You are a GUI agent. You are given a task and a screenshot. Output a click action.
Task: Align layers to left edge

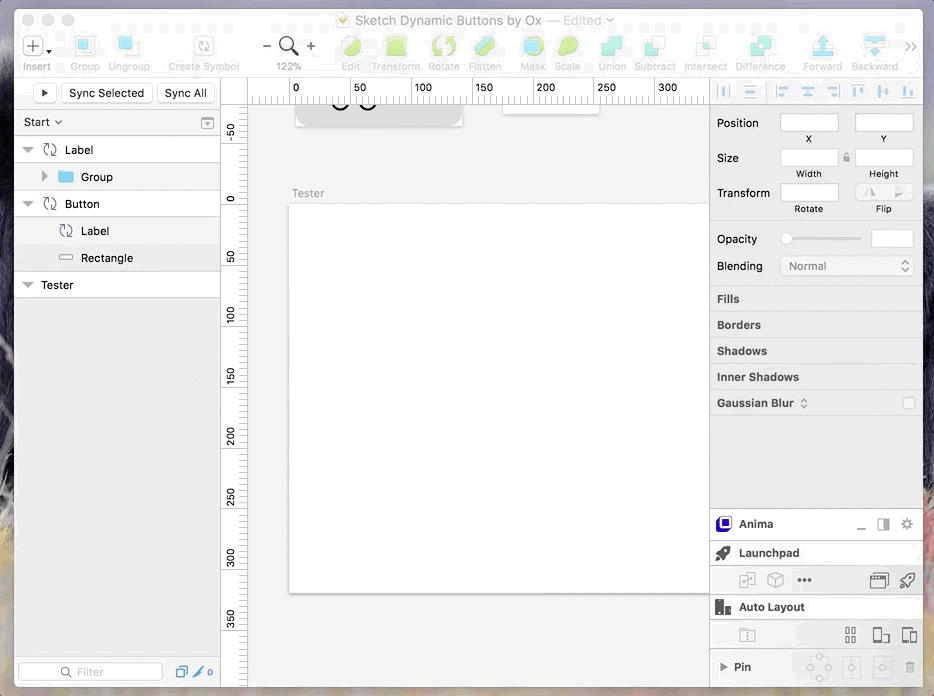click(781, 91)
